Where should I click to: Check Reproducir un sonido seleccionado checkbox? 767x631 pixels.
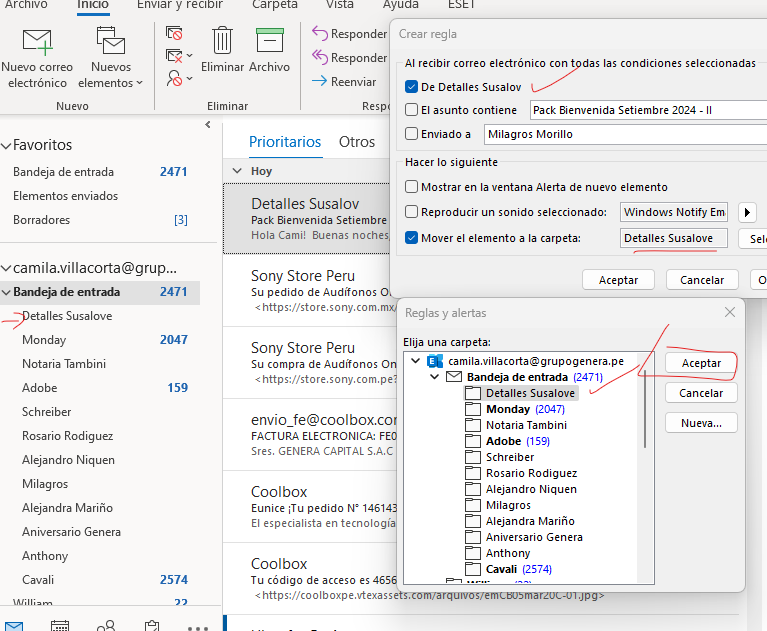[411, 212]
